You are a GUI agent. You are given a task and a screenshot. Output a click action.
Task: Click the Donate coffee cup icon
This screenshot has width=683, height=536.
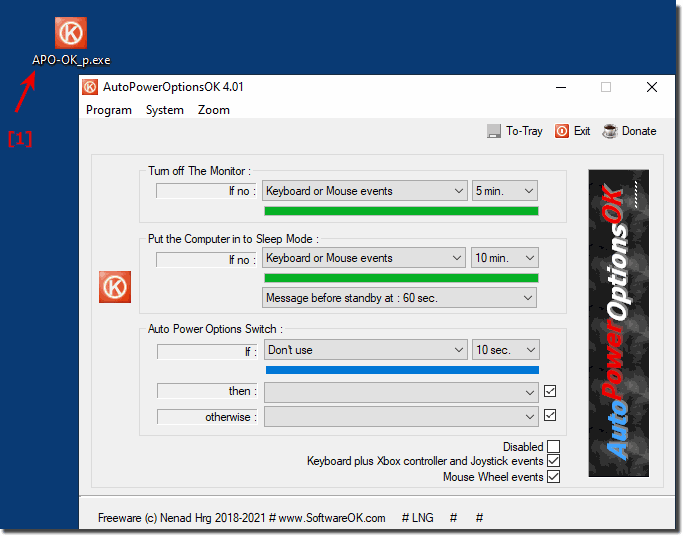610,131
